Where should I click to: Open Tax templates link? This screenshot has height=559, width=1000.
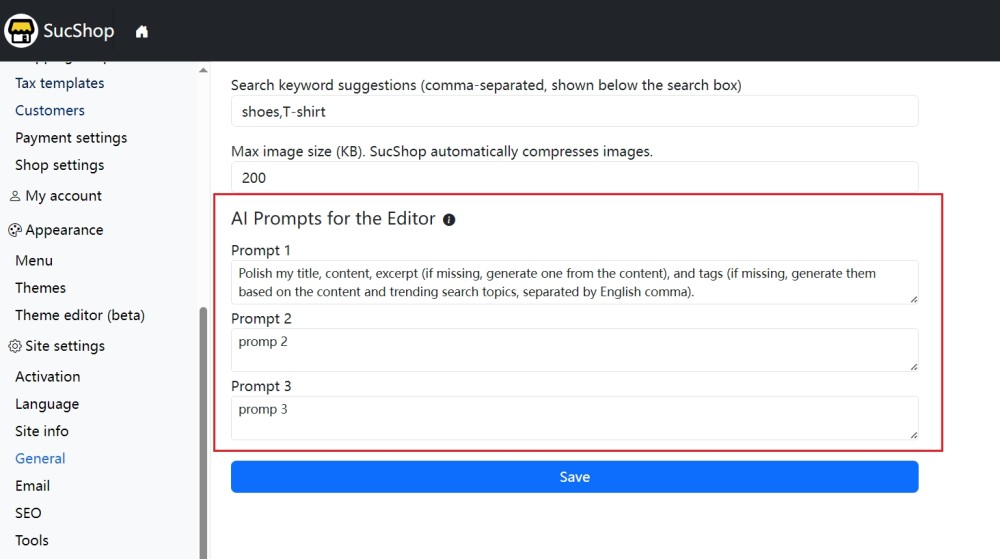[60, 83]
